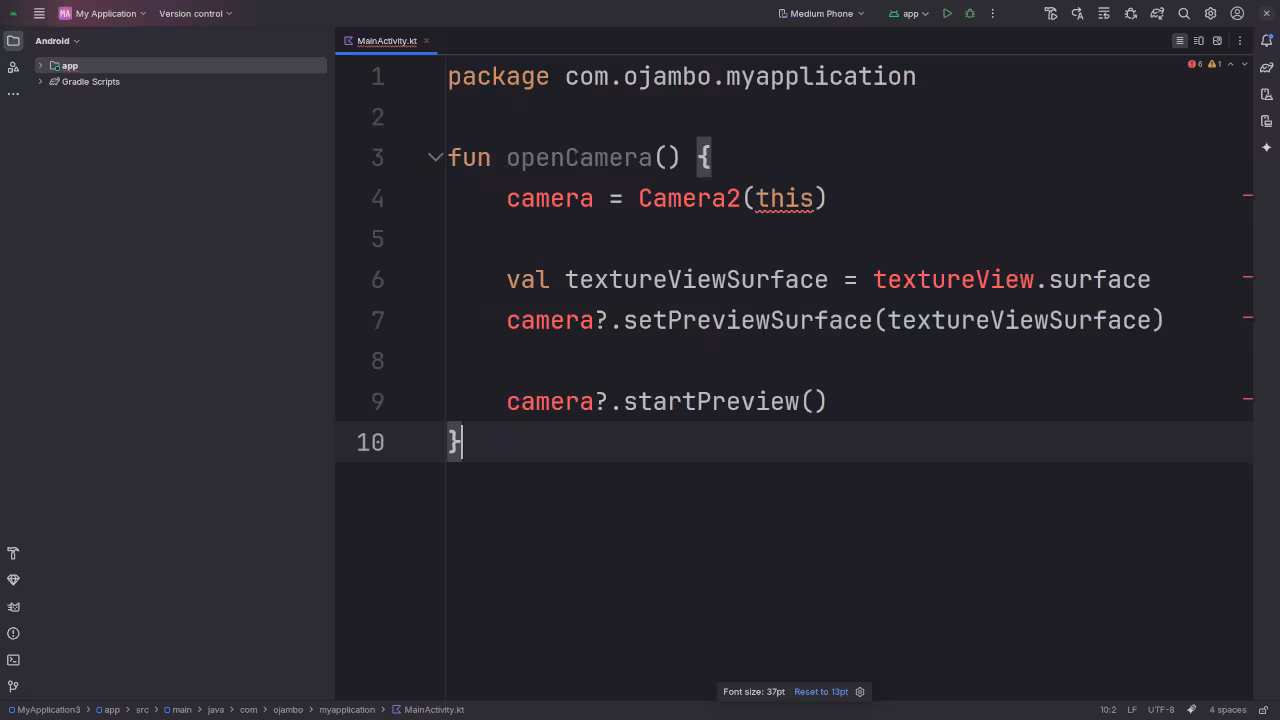Viewport: 1280px width, 720px height.
Task: Select the MainActivity.kt editor tab
Action: click(x=386, y=41)
